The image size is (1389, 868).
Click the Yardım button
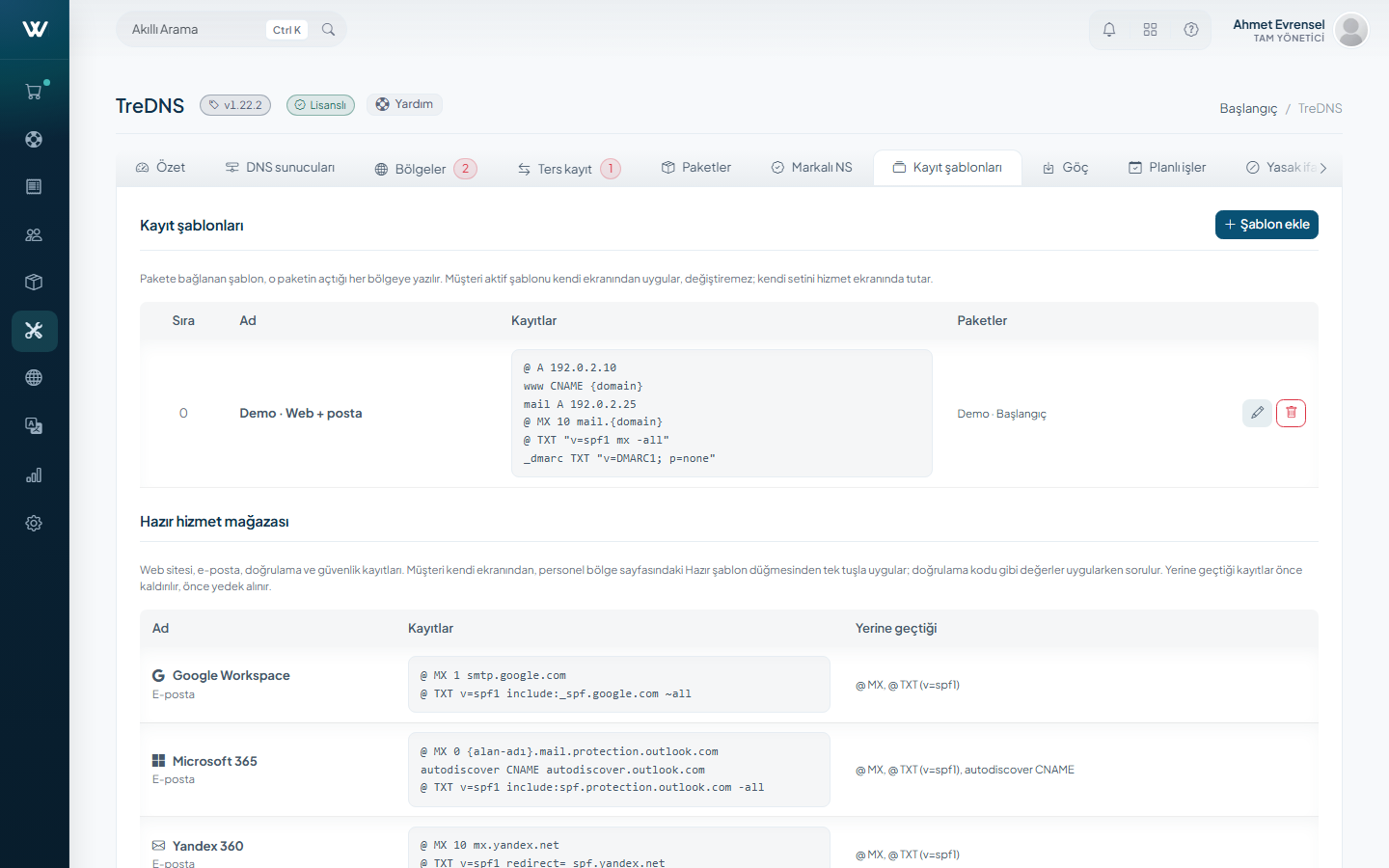(404, 104)
